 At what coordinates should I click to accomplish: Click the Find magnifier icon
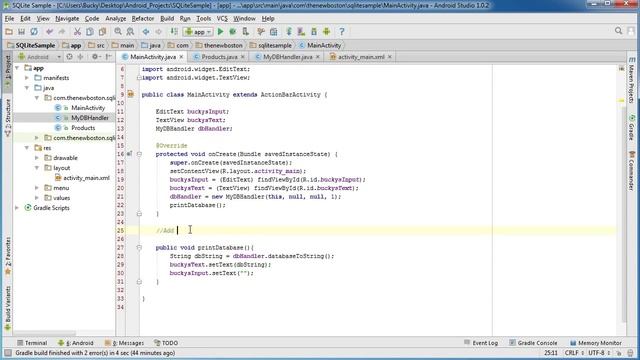(118, 32)
